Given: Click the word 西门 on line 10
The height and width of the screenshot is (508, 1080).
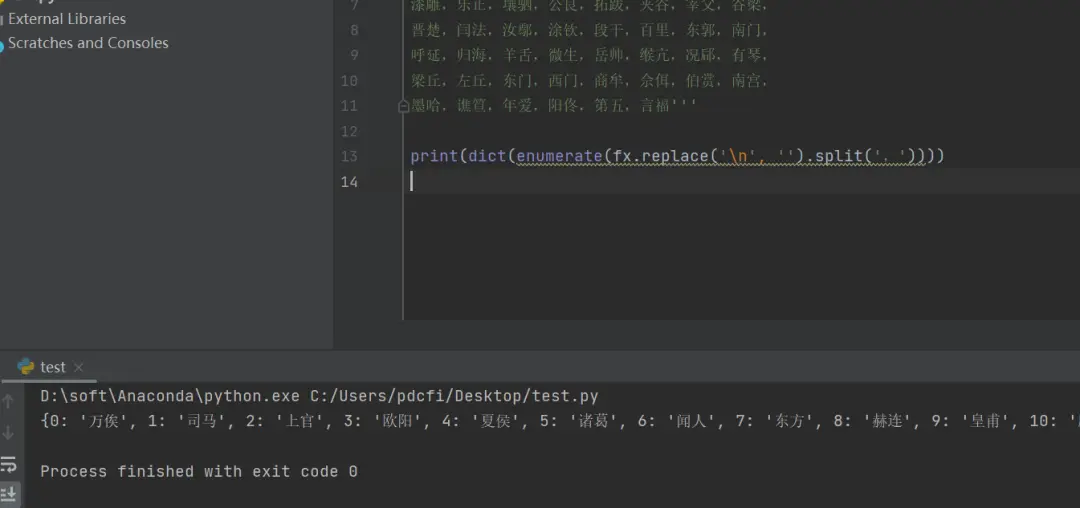Looking at the screenshot, I should [x=565, y=81].
